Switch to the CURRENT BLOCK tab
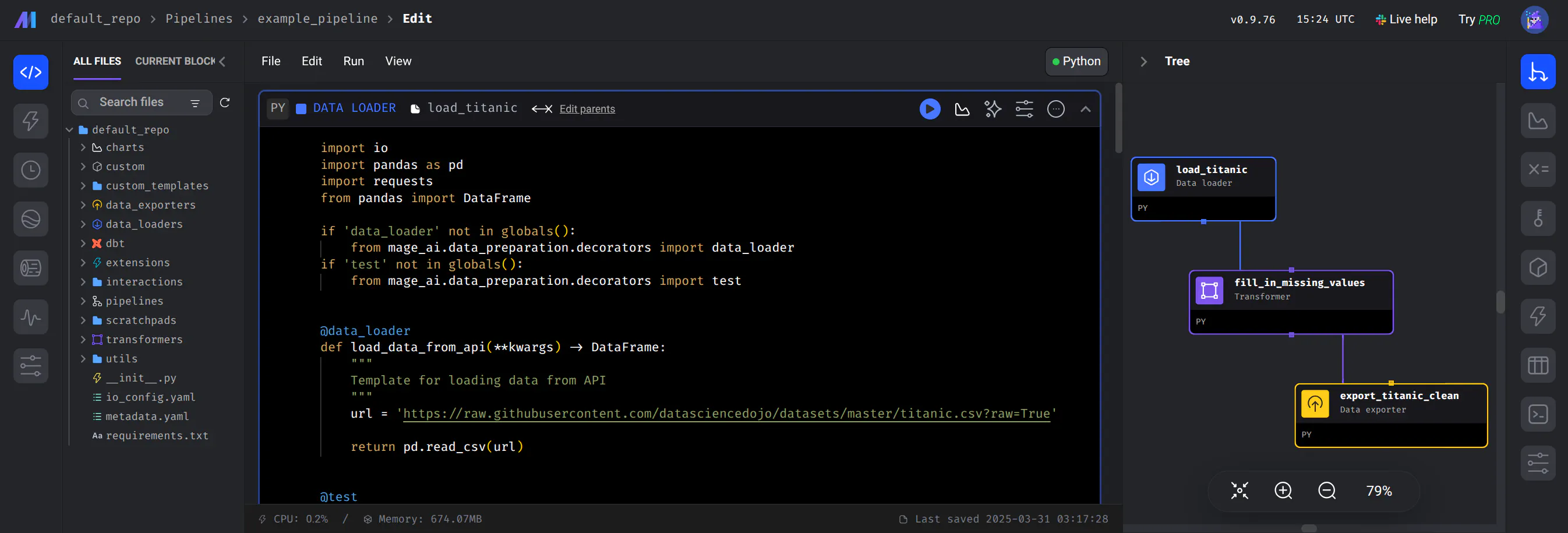Screen dimensions: 1568x533 tap(175, 61)
